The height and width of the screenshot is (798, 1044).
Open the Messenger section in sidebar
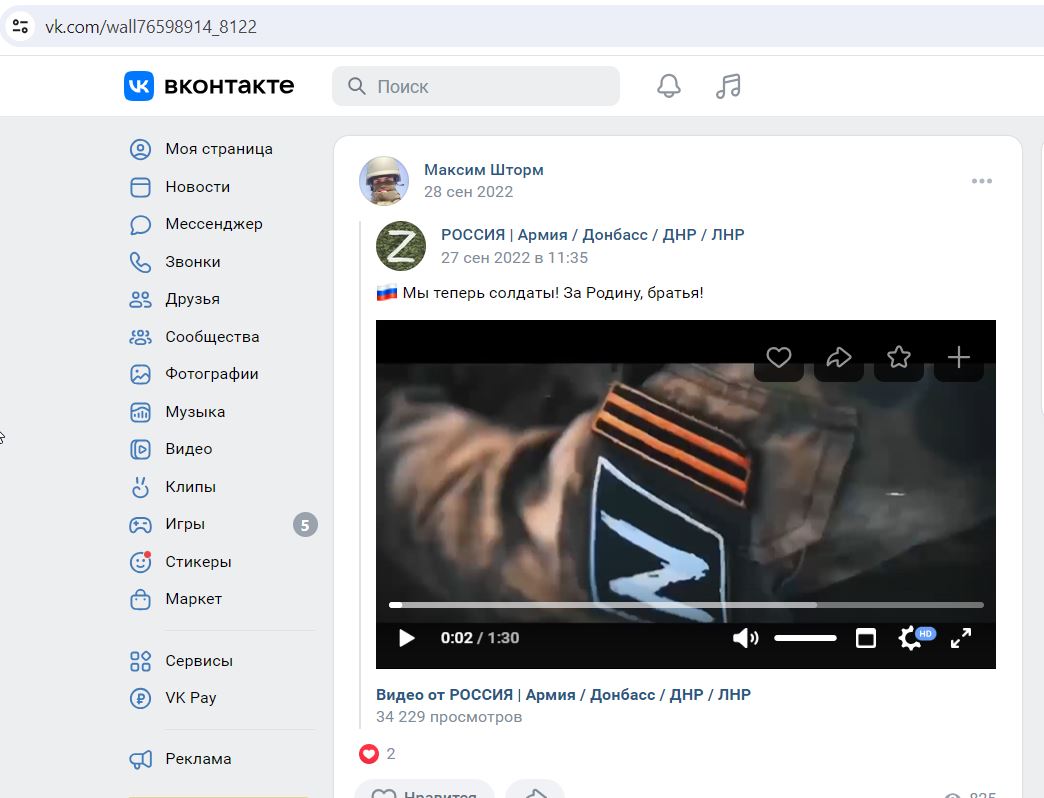pos(213,224)
